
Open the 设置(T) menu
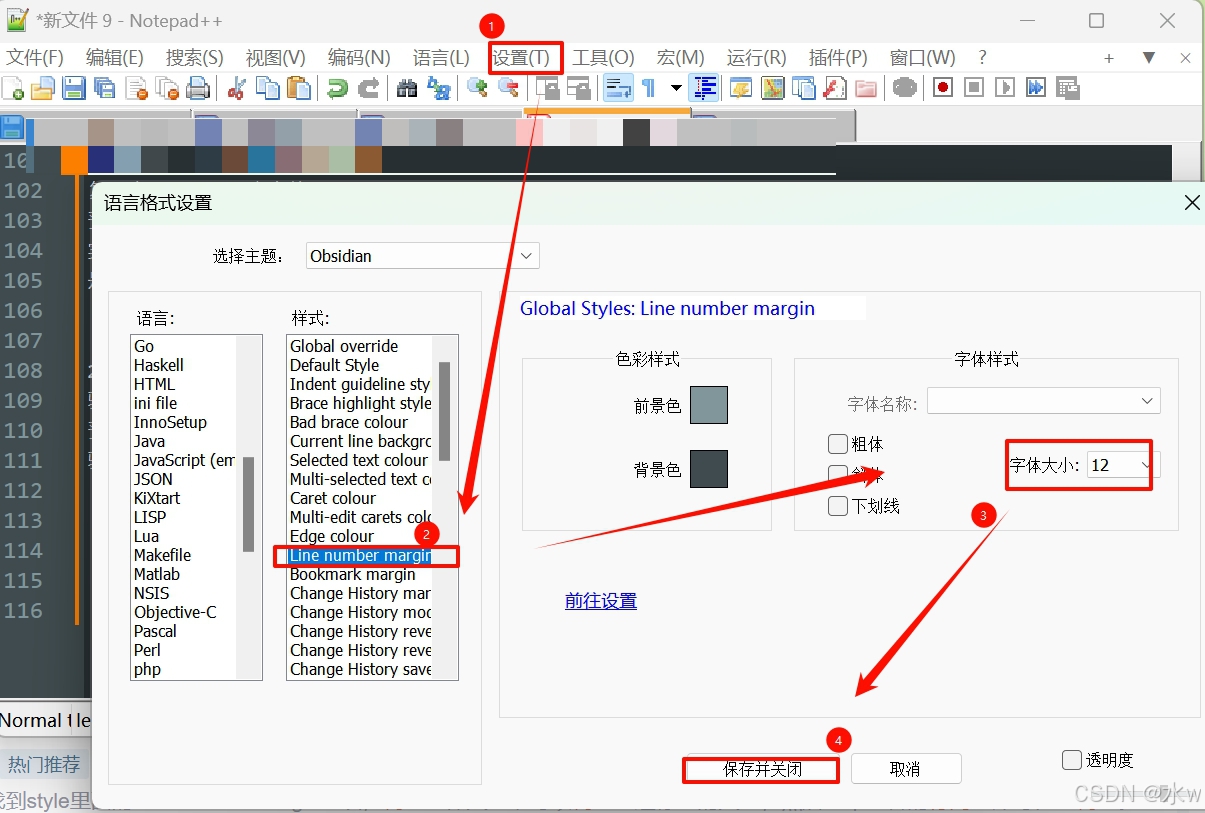(521, 58)
